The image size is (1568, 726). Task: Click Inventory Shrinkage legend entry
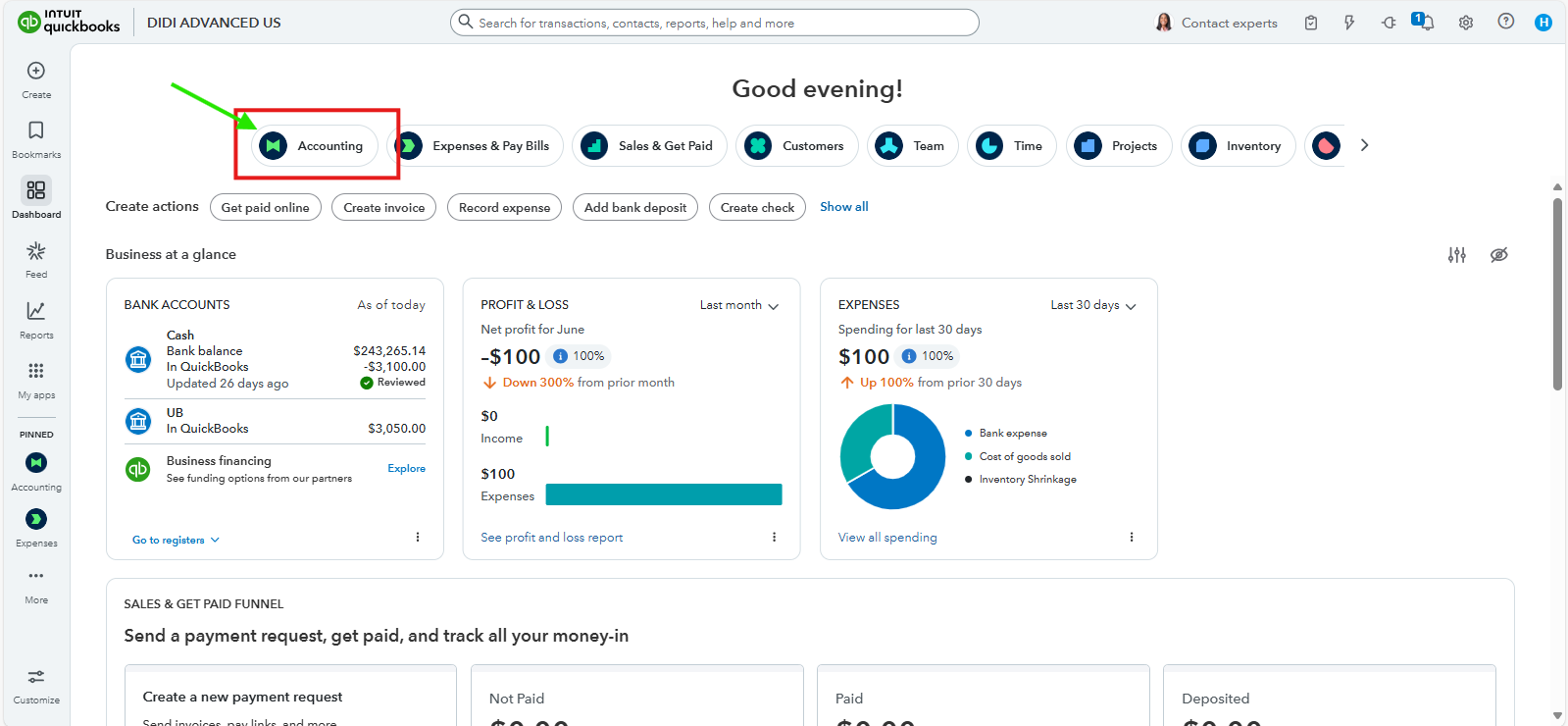[1021, 480]
